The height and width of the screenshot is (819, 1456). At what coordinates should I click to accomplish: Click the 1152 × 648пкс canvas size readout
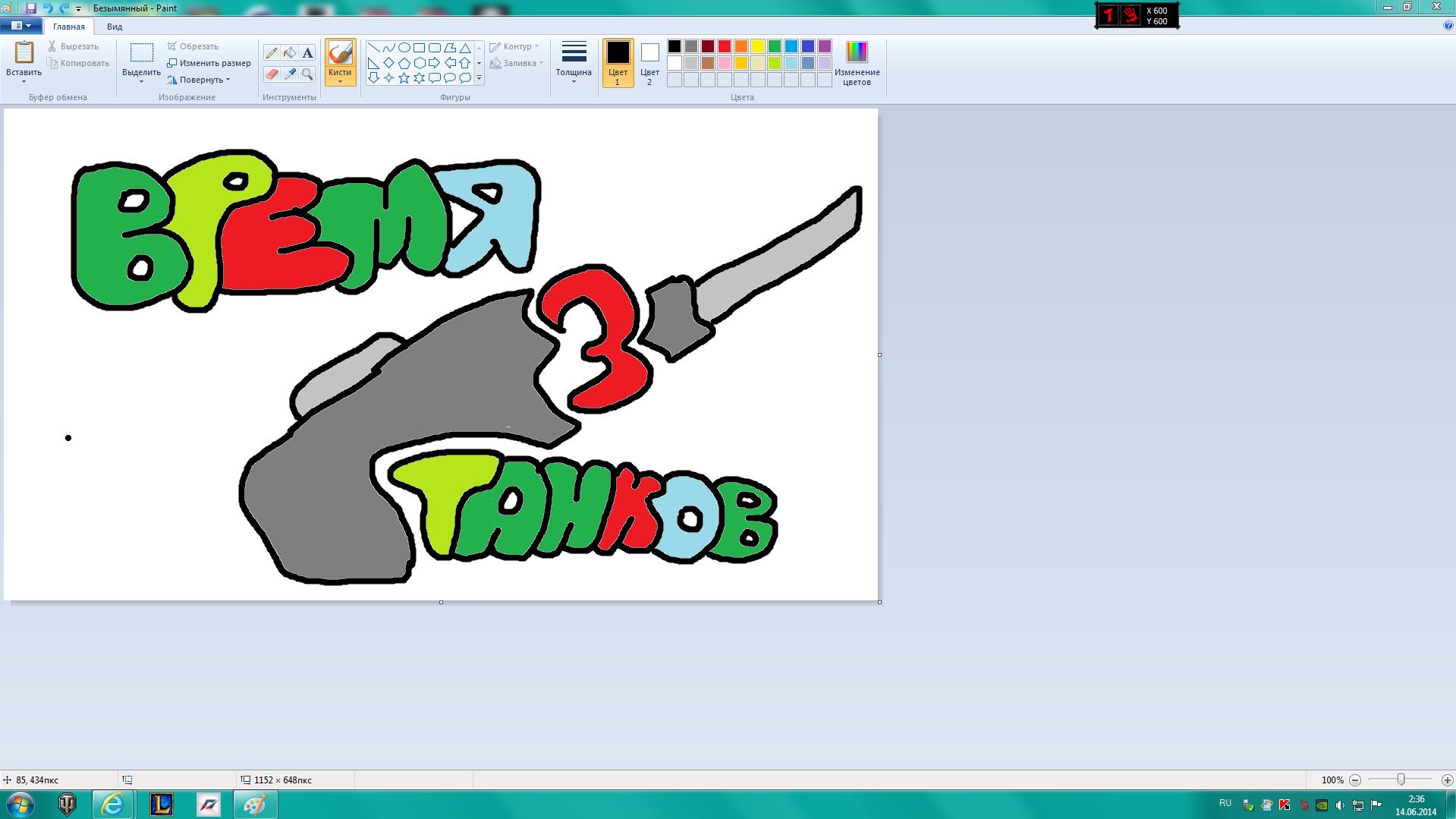click(283, 780)
